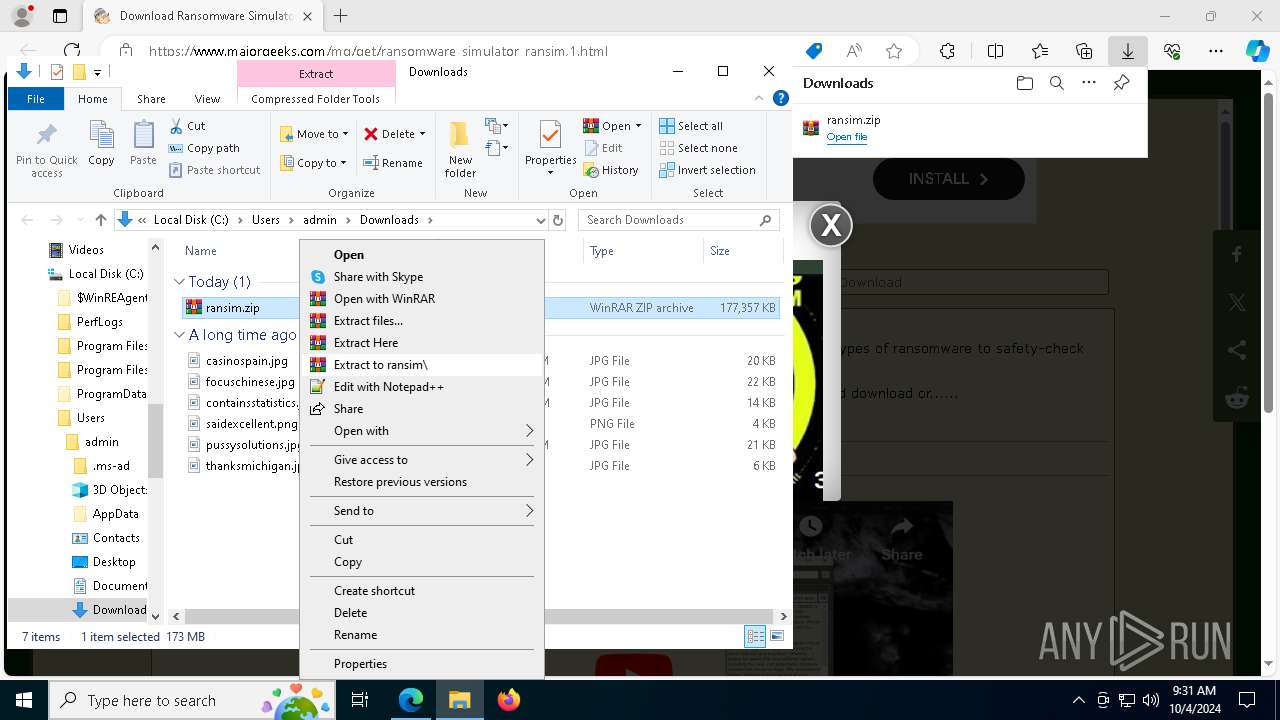Image resolution: width=1280 pixels, height=720 pixels.
Task: Open the Delete dropdown arrow
Action: [422, 134]
